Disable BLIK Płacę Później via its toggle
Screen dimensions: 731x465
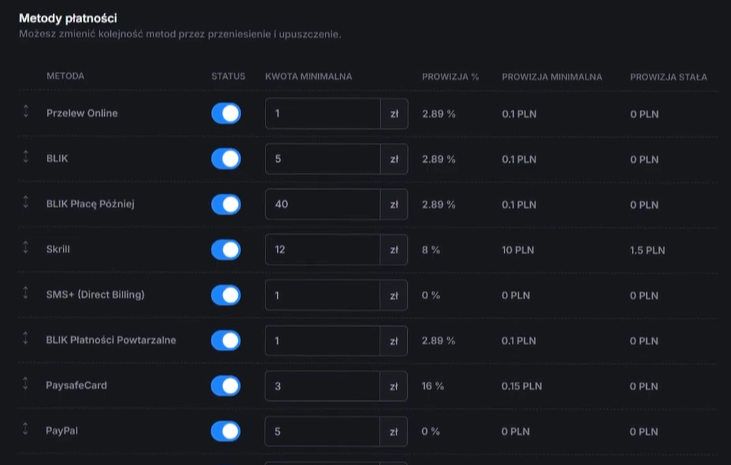(x=226, y=204)
